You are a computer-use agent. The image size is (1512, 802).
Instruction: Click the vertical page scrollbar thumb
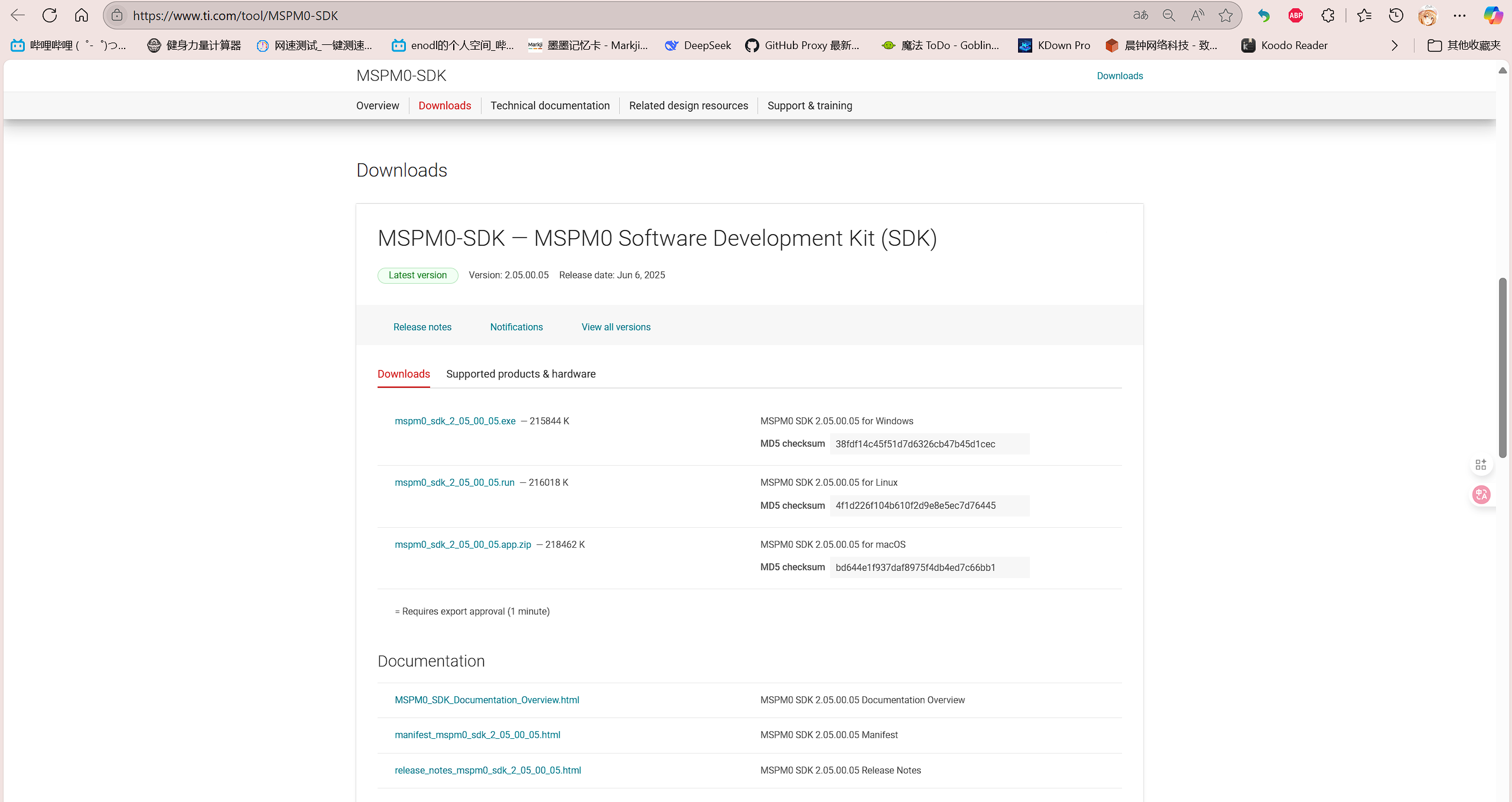(1502, 366)
